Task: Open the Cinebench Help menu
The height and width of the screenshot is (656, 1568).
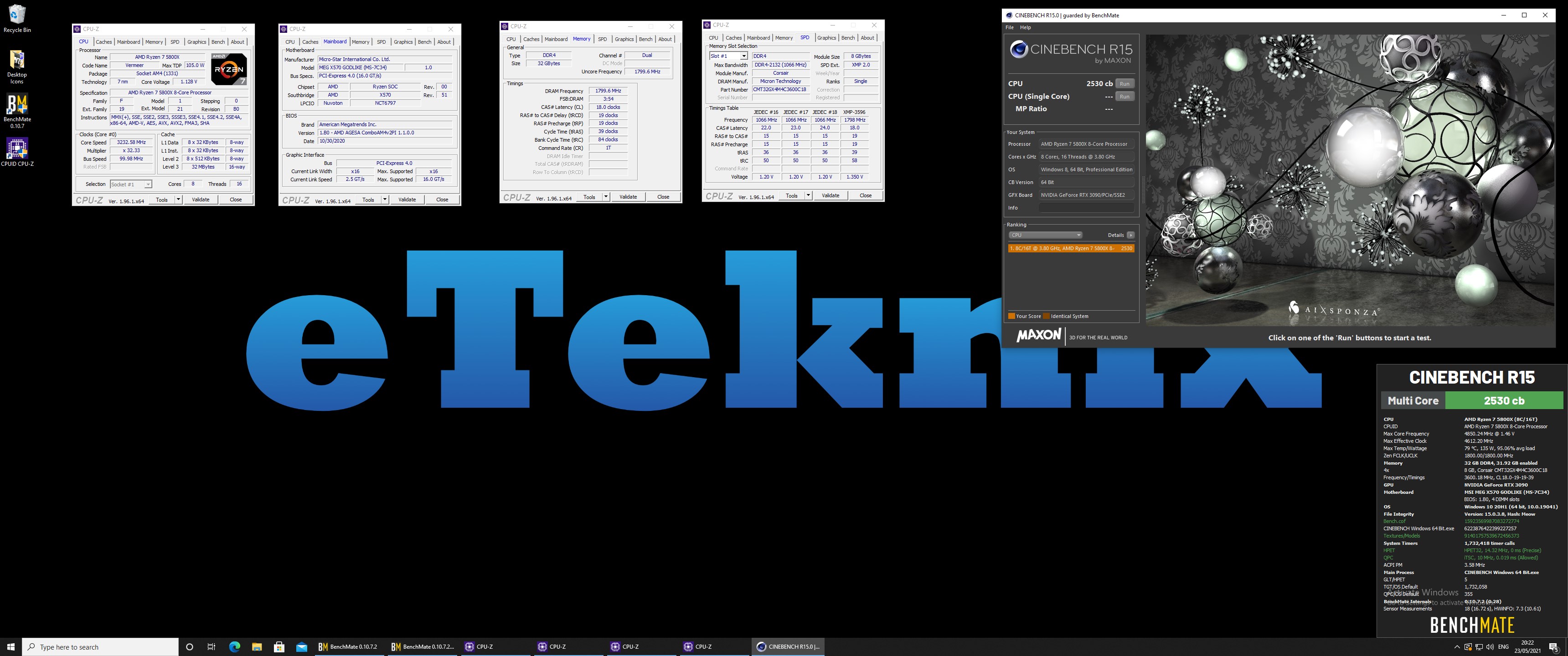Action: click(1025, 27)
